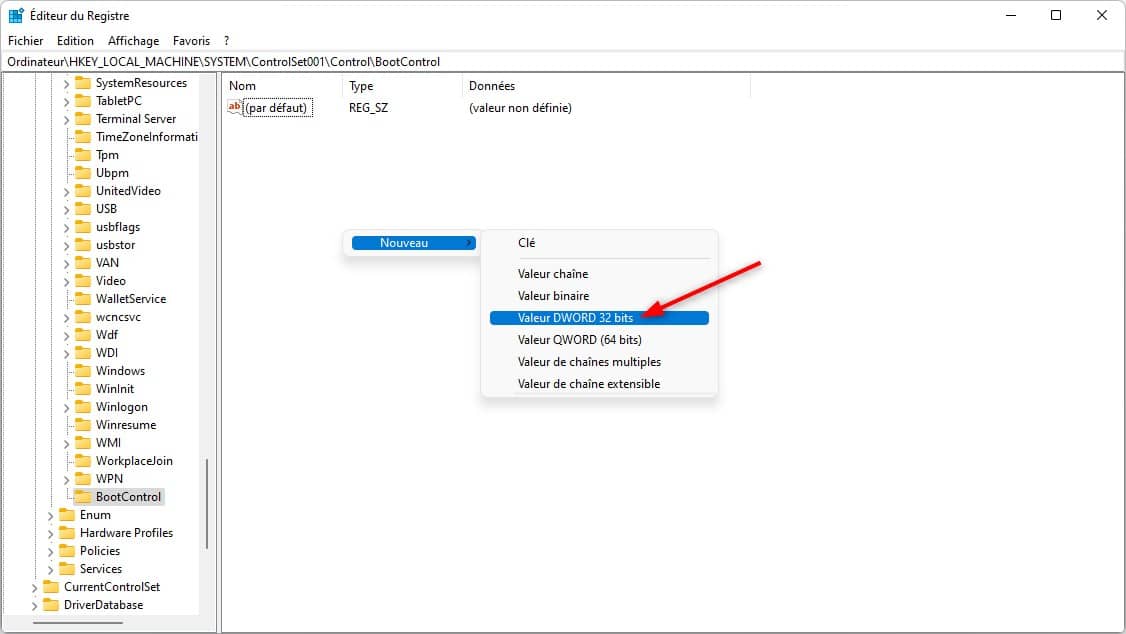Click the Nouveau context menu item
Image resolution: width=1126 pixels, height=634 pixels.
414,243
